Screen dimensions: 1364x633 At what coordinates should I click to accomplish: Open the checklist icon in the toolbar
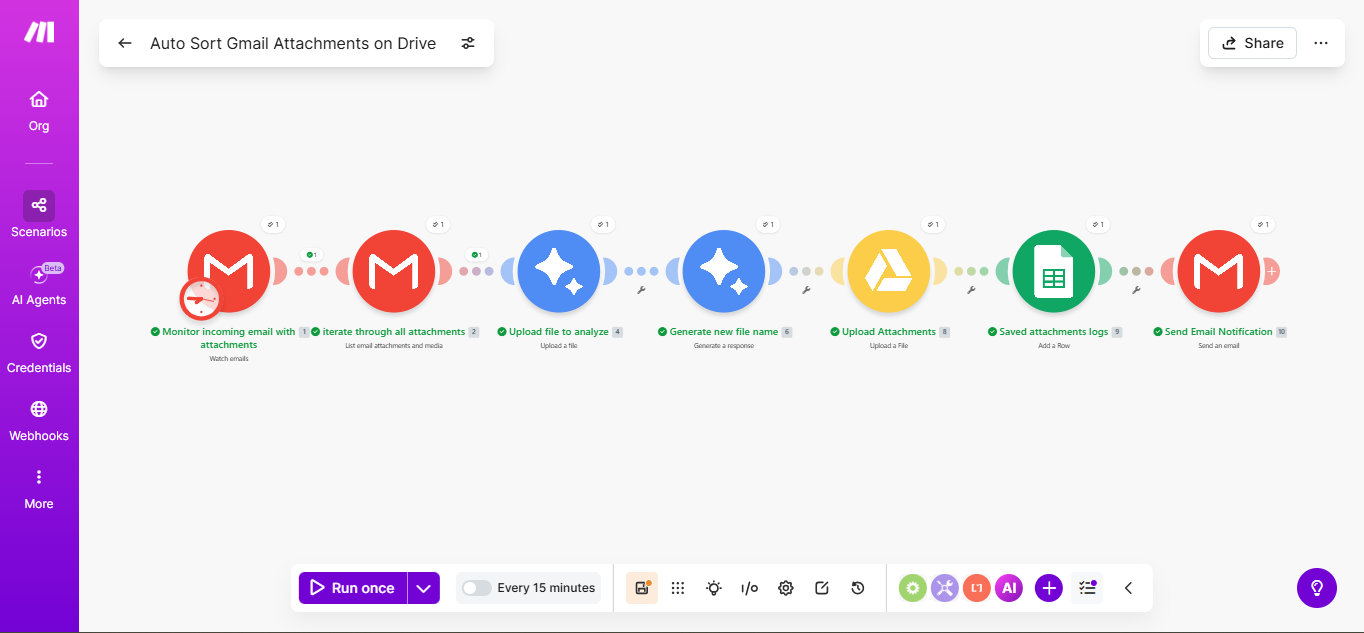point(1088,588)
